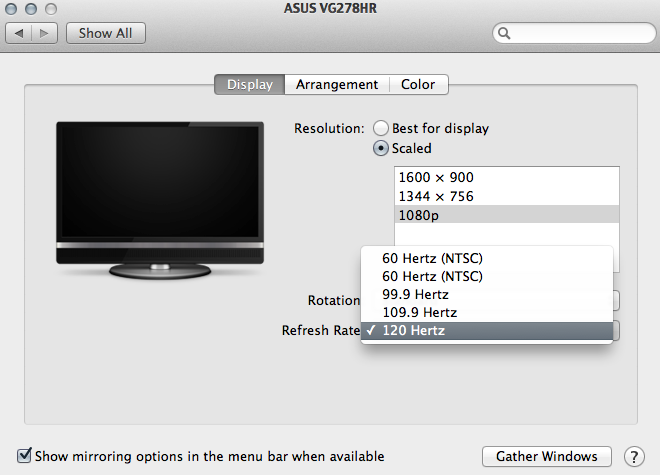Select 120 Hertz refresh rate
Image resolution: width=660 pixels, height=475 pixels.
coord(487,331)
